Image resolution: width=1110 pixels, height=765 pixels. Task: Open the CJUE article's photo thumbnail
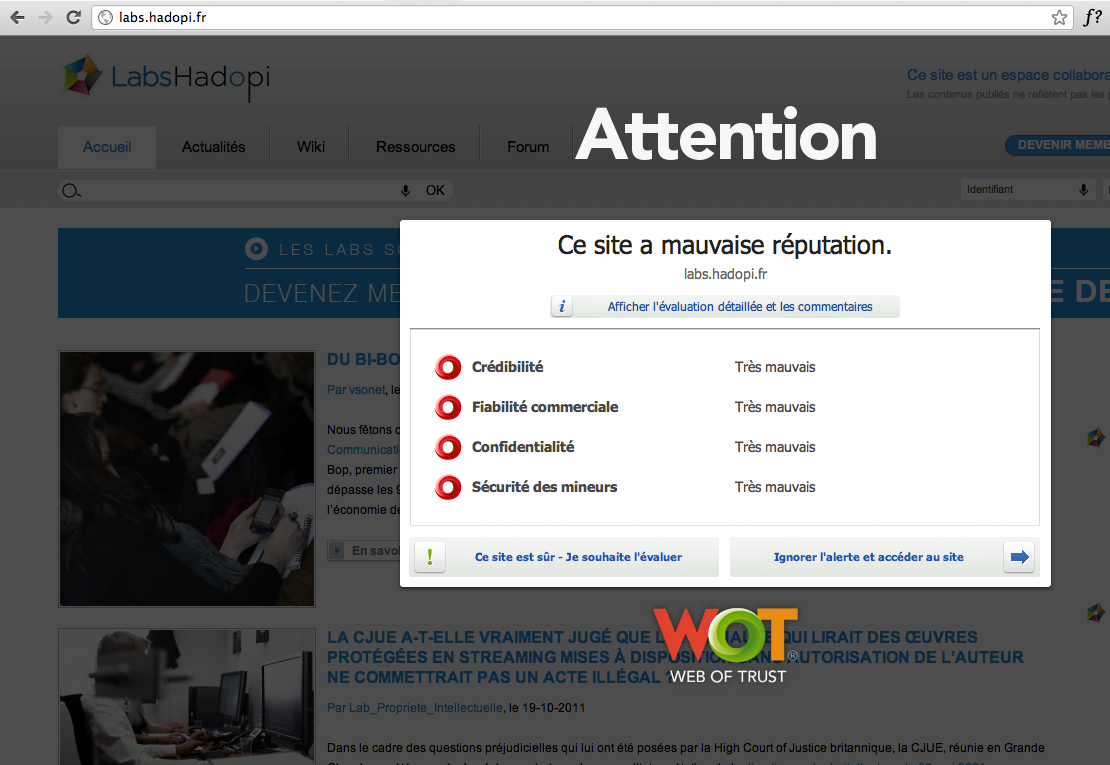click(x=187, y=697)
